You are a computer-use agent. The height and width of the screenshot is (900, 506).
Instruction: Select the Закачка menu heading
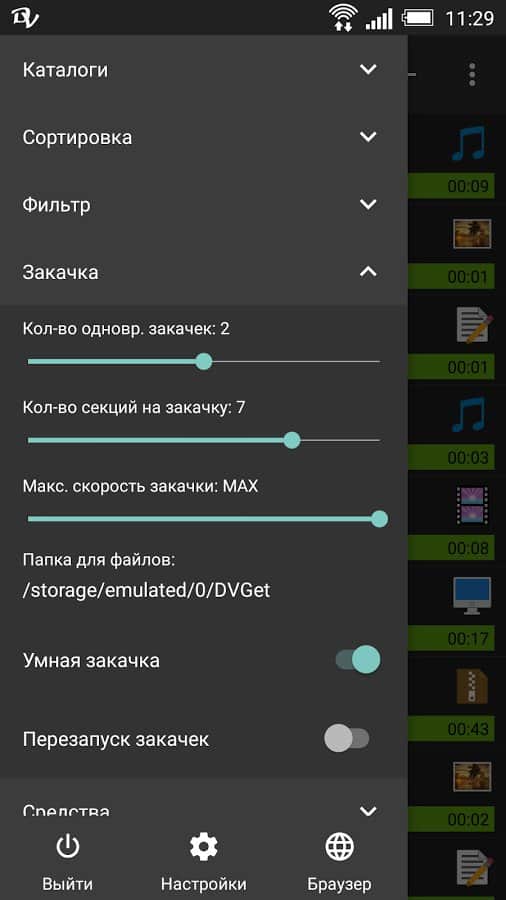pyautogui.click(x=60, y=272)
